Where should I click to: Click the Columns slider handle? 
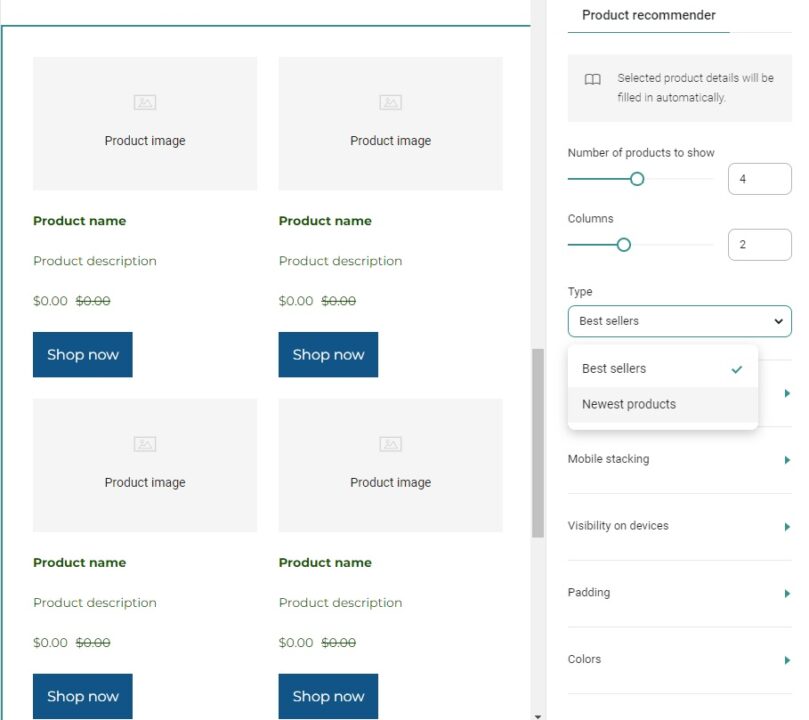point(624,244)
